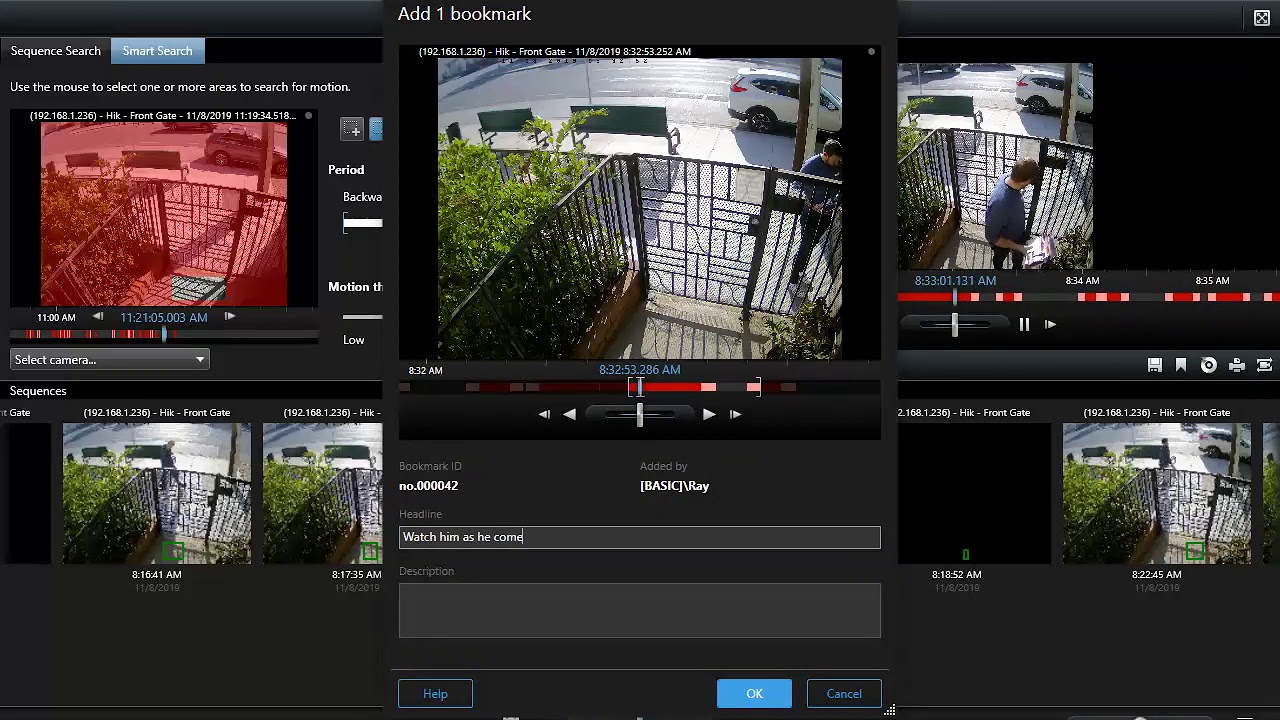Viewport: 1280px width, 720px height.
Task: Click the right pane shuttle speed slider
Action: coord(955,324)
